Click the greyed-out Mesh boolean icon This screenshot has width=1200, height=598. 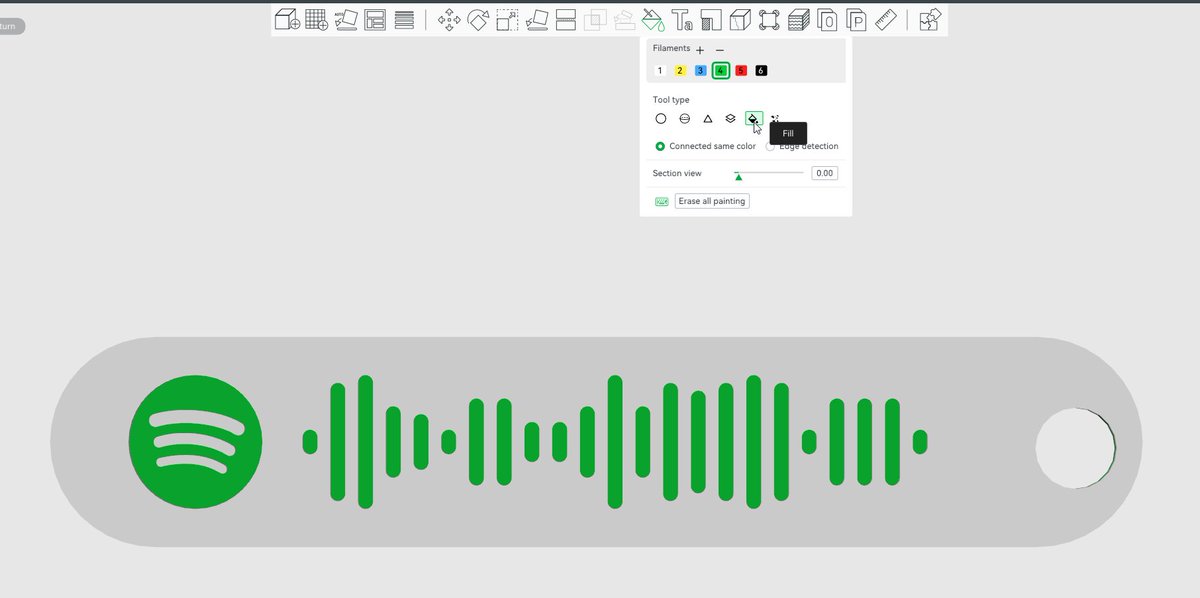pos(595,20)
